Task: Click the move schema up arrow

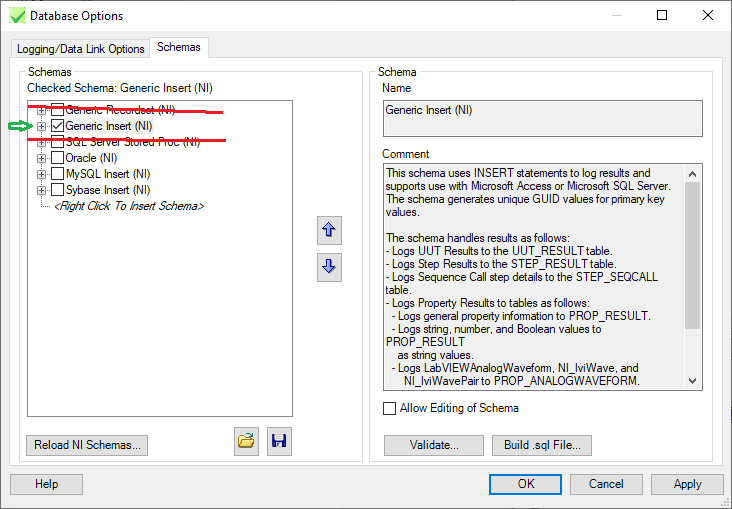Action: (x=329, y=231)
